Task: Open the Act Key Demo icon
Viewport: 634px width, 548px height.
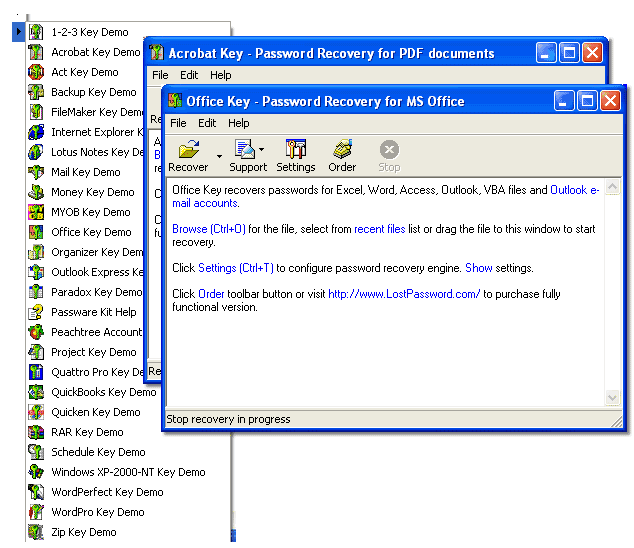Action: [x=36, y=72]
